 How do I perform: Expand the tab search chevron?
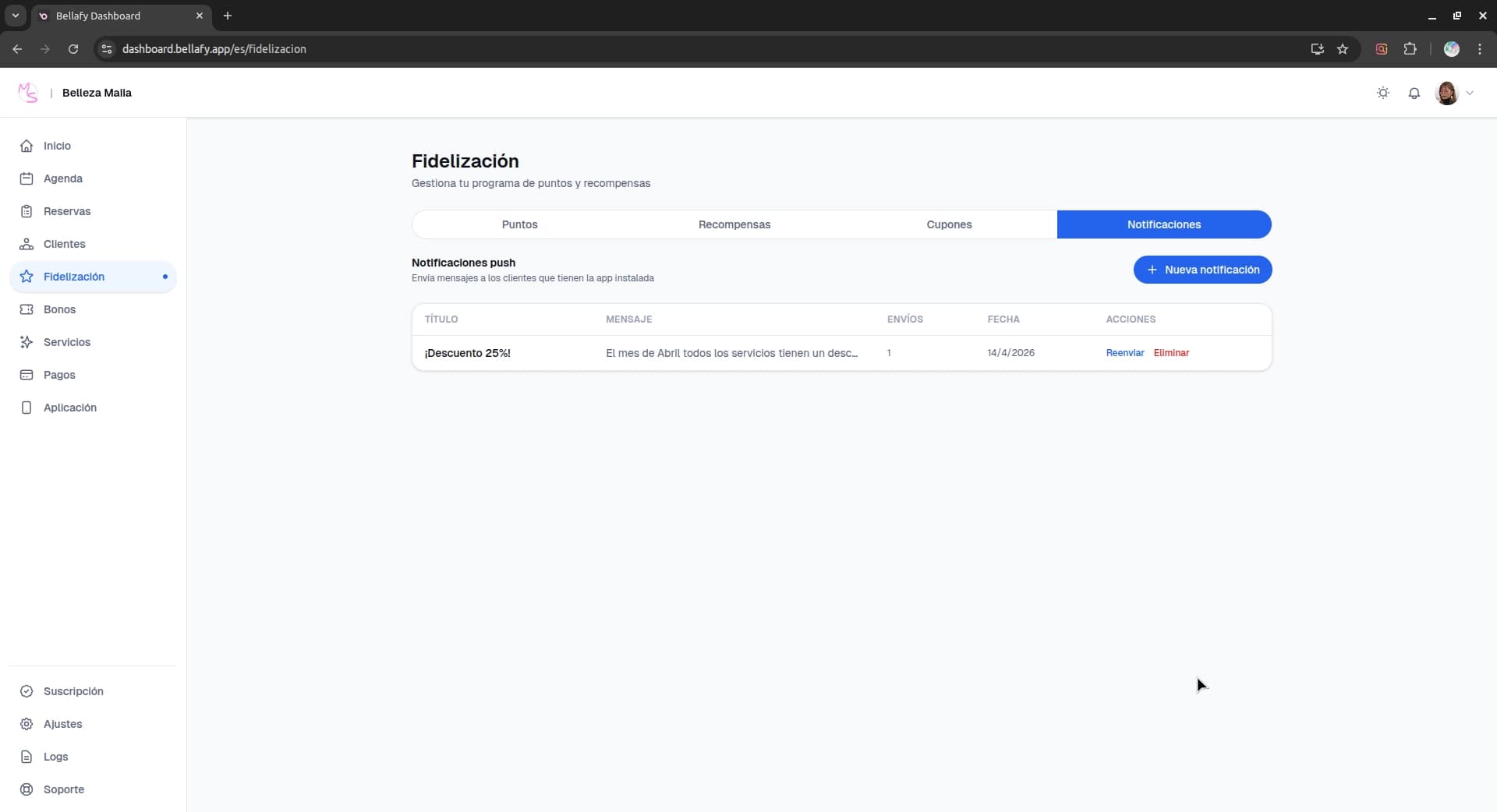(x=15, y=16)
